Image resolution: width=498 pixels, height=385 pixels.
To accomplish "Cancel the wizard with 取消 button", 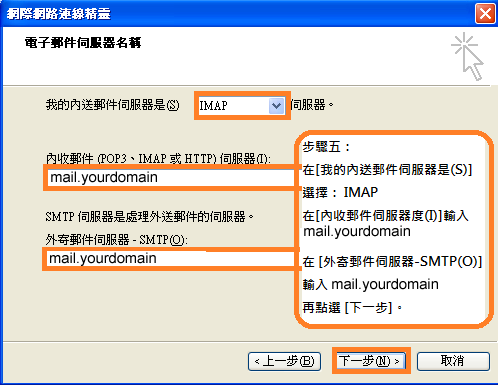I will coord(453,361).
